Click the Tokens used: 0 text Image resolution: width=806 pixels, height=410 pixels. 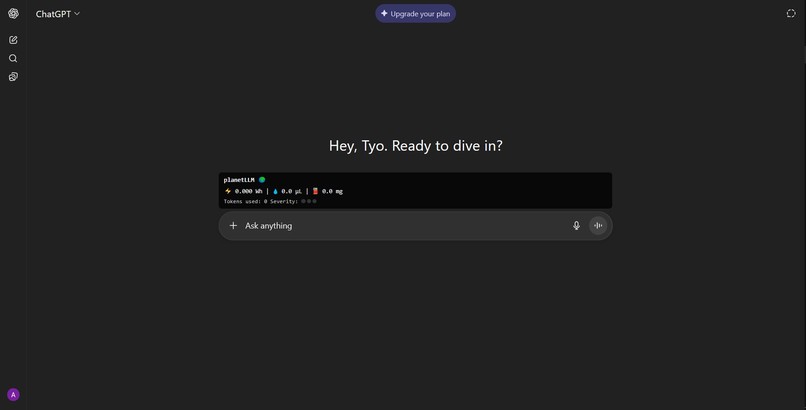(x=245, y=201)
